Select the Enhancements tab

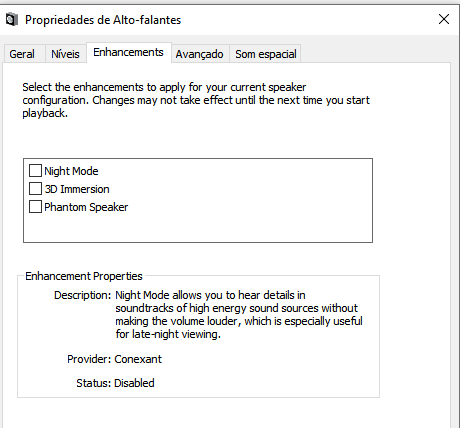(x=128, y=52)
